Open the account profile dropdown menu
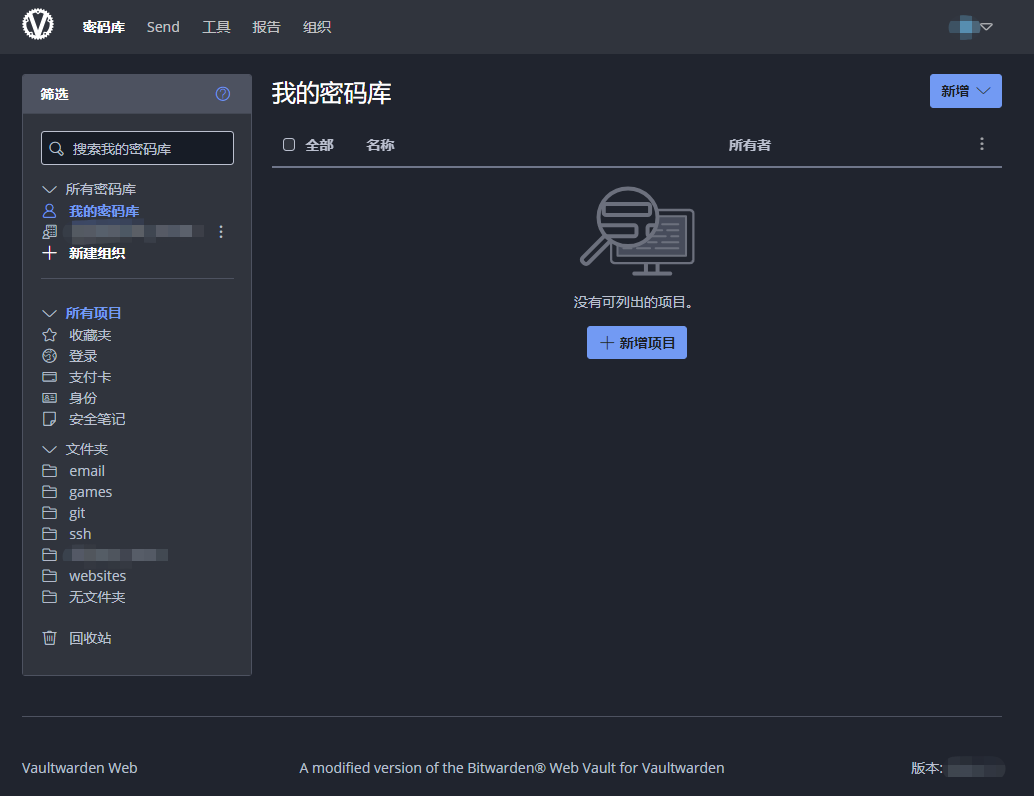This screenshot has width=1034, height=796. (970, 27)
